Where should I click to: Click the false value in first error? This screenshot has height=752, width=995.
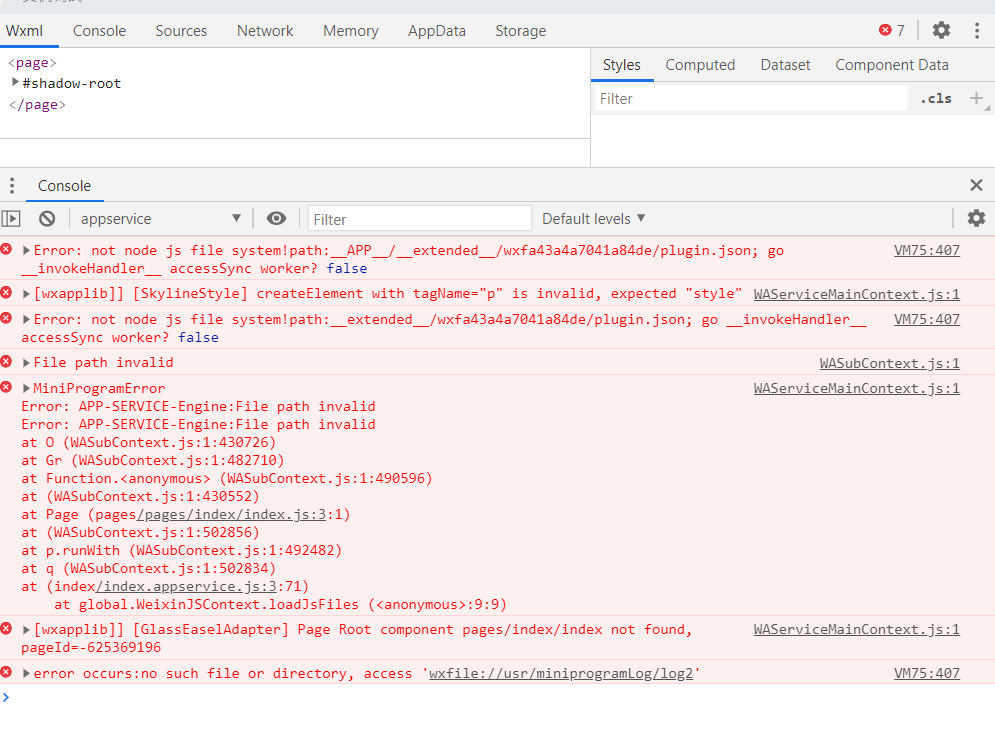click(x=346, y=268)
